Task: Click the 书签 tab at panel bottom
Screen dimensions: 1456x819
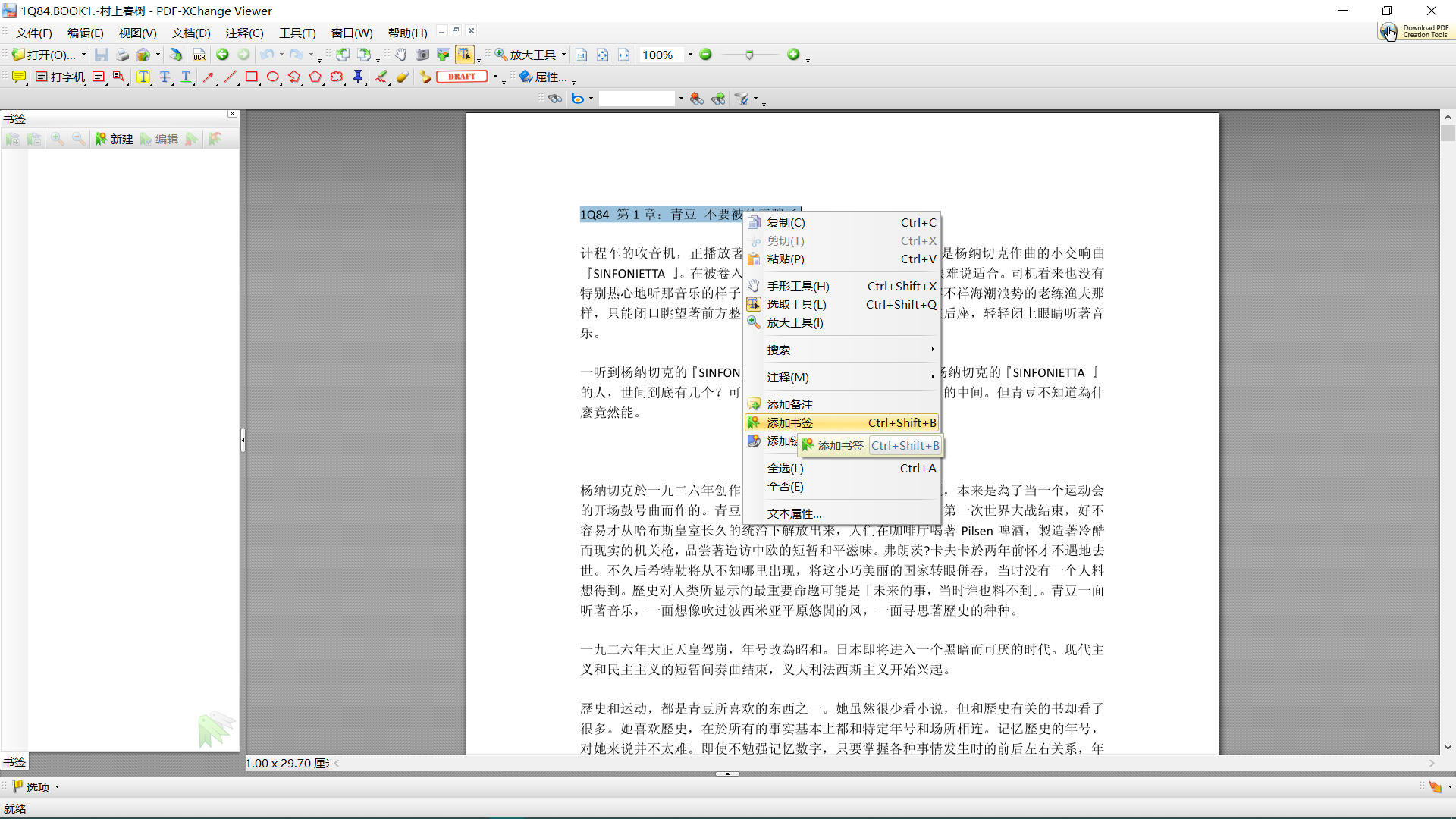Action: (14, 762)
